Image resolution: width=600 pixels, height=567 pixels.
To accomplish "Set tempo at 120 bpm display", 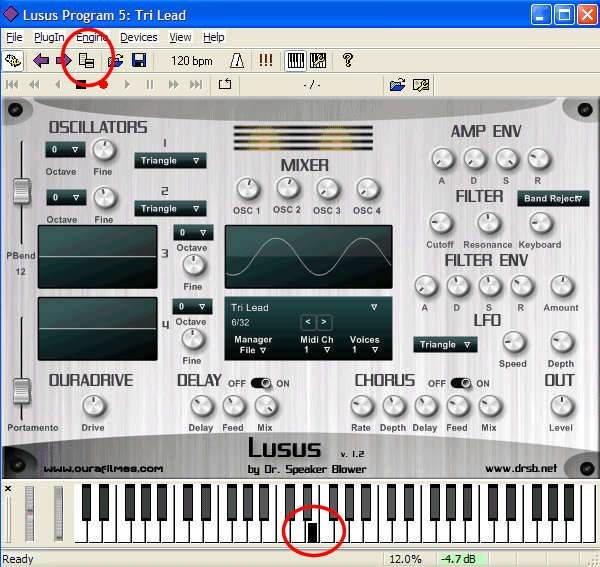I will [191, 61].
